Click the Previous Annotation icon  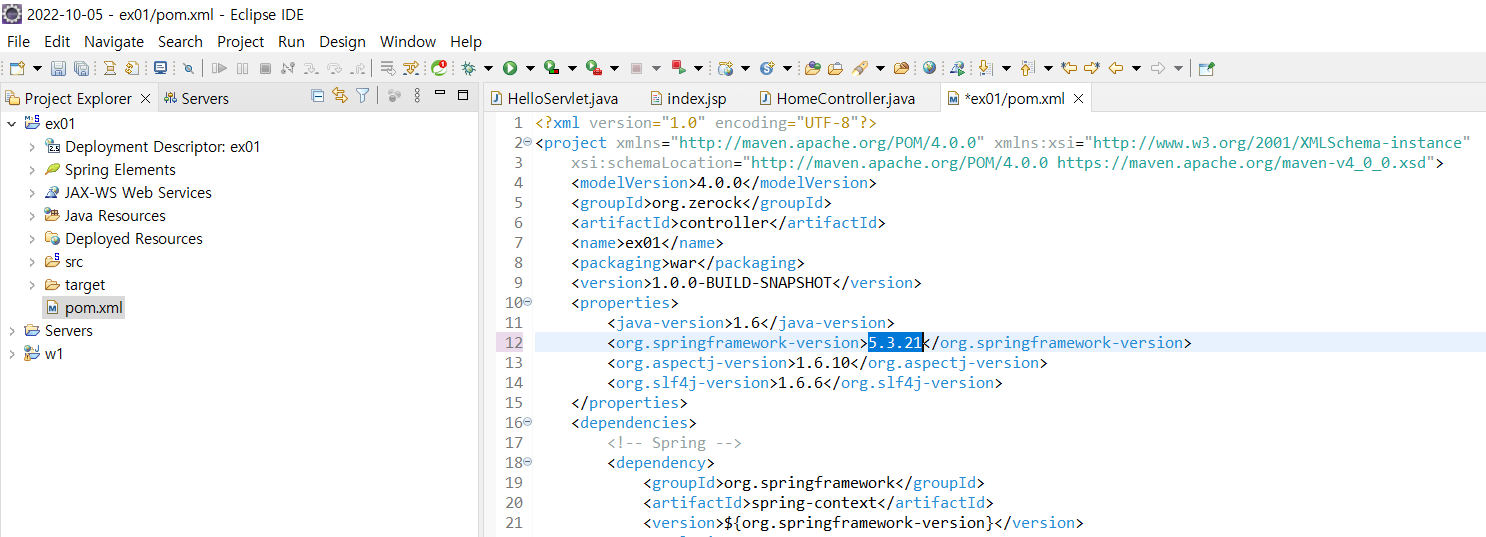click(1026, 68)
